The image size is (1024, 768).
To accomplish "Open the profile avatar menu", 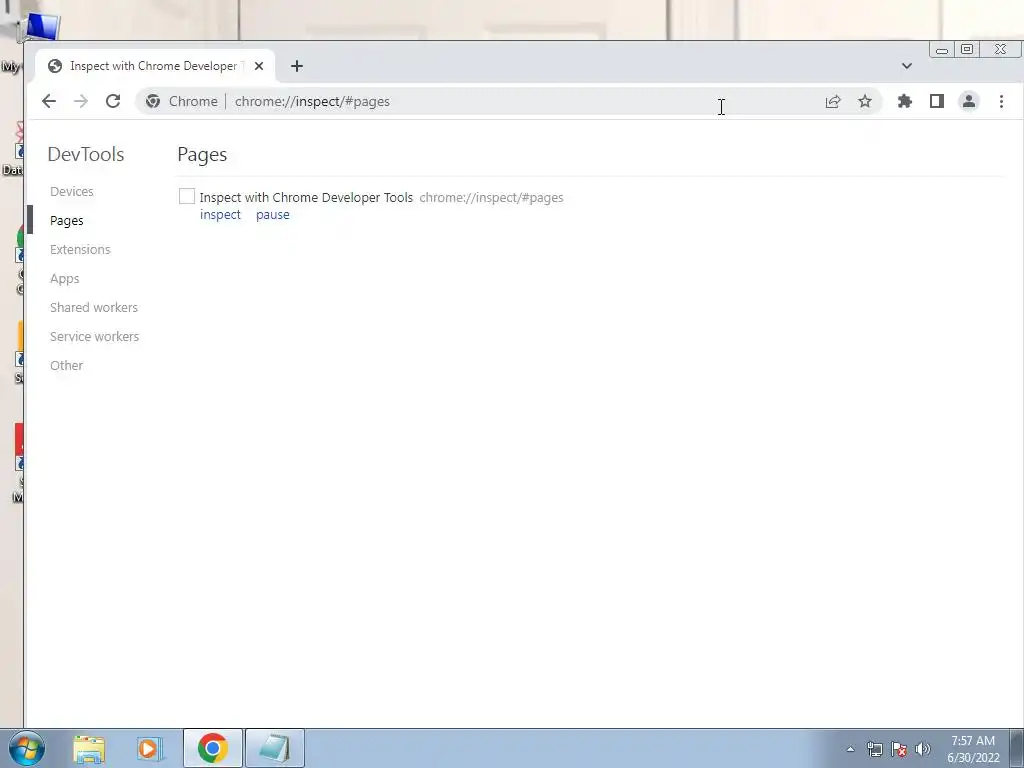I will pyautogui.click(x=968, y=101).
